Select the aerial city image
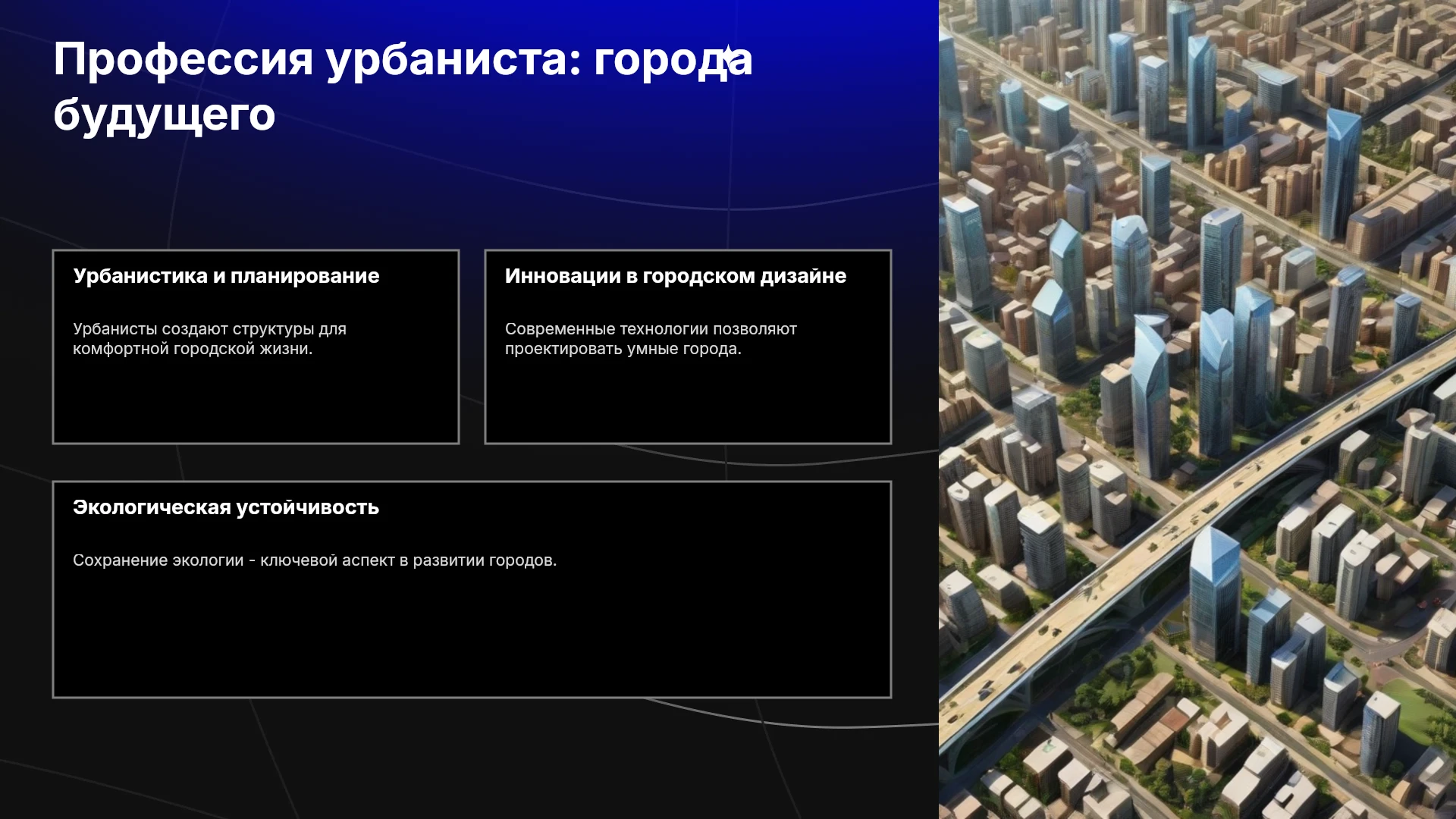This screenshot has width=1456, height=819. click(1197, 409)
